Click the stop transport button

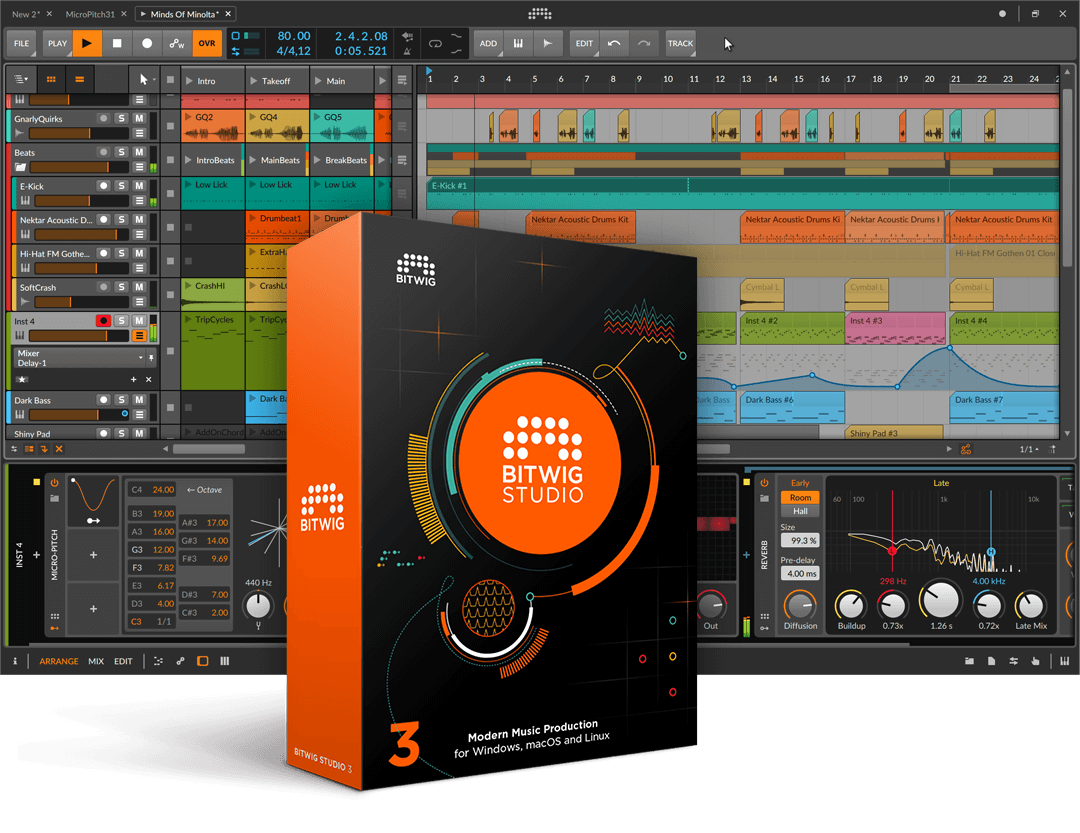(x=117, y=43)
